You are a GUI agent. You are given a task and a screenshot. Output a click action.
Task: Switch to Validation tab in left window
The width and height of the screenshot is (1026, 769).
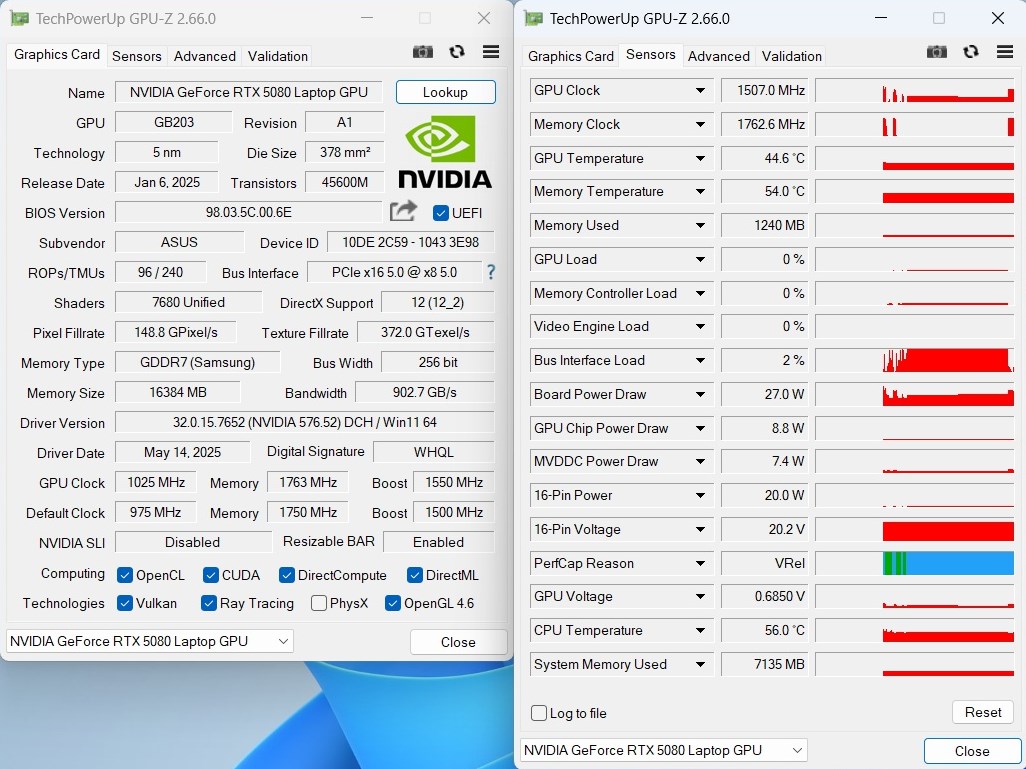[x=277, y=56]
